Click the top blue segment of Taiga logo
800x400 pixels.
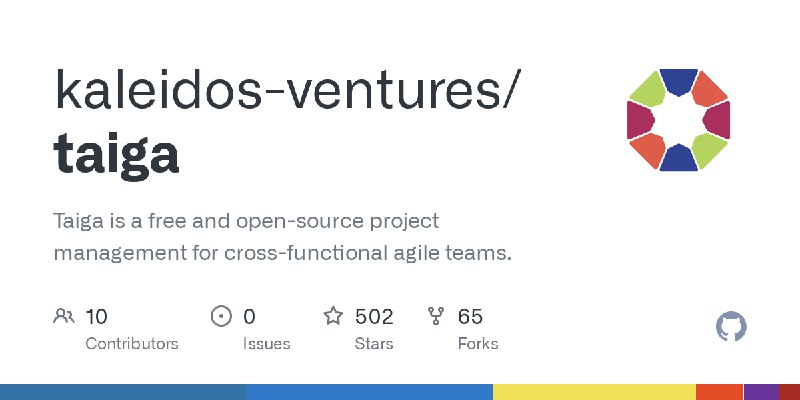679,82
